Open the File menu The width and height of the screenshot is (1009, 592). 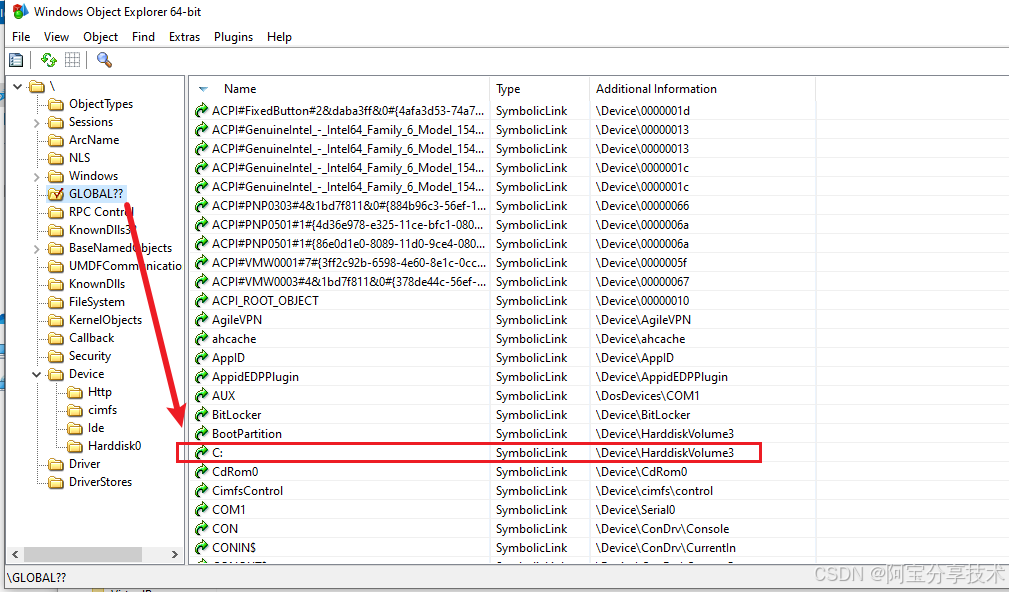[21, 37]
